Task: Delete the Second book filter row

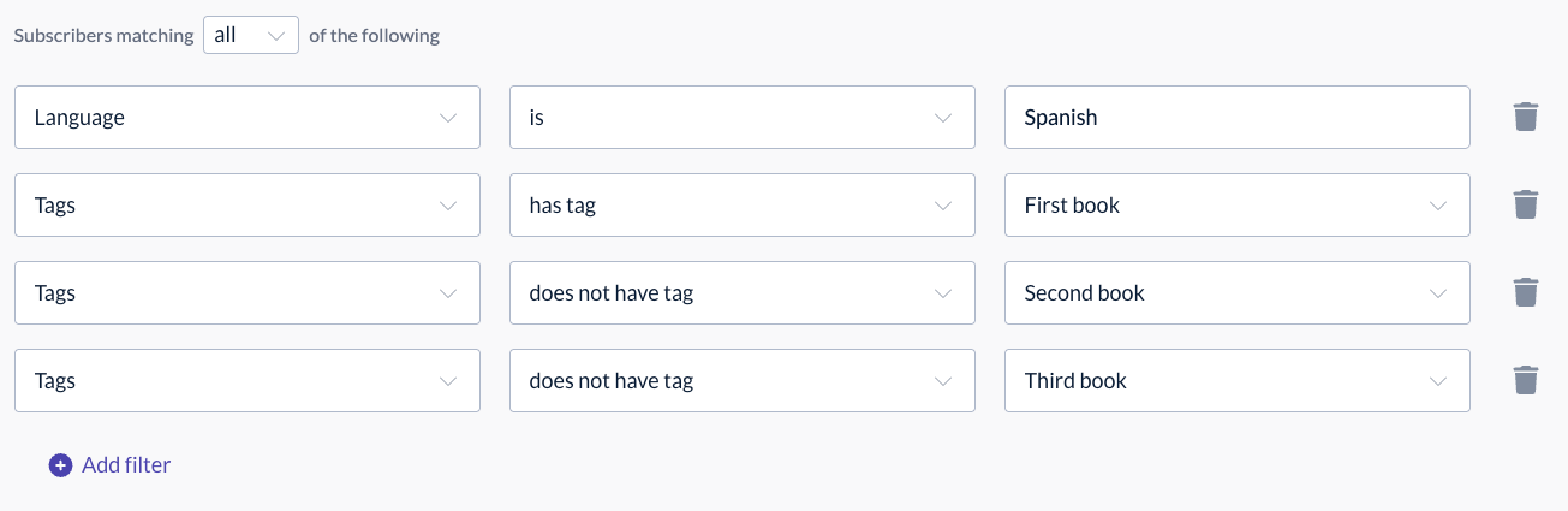Action: 1525,292
